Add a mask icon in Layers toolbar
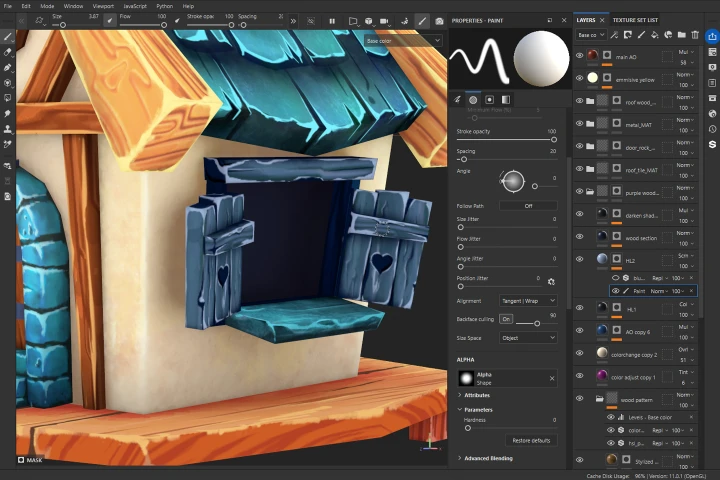 [x=628, y=35]
